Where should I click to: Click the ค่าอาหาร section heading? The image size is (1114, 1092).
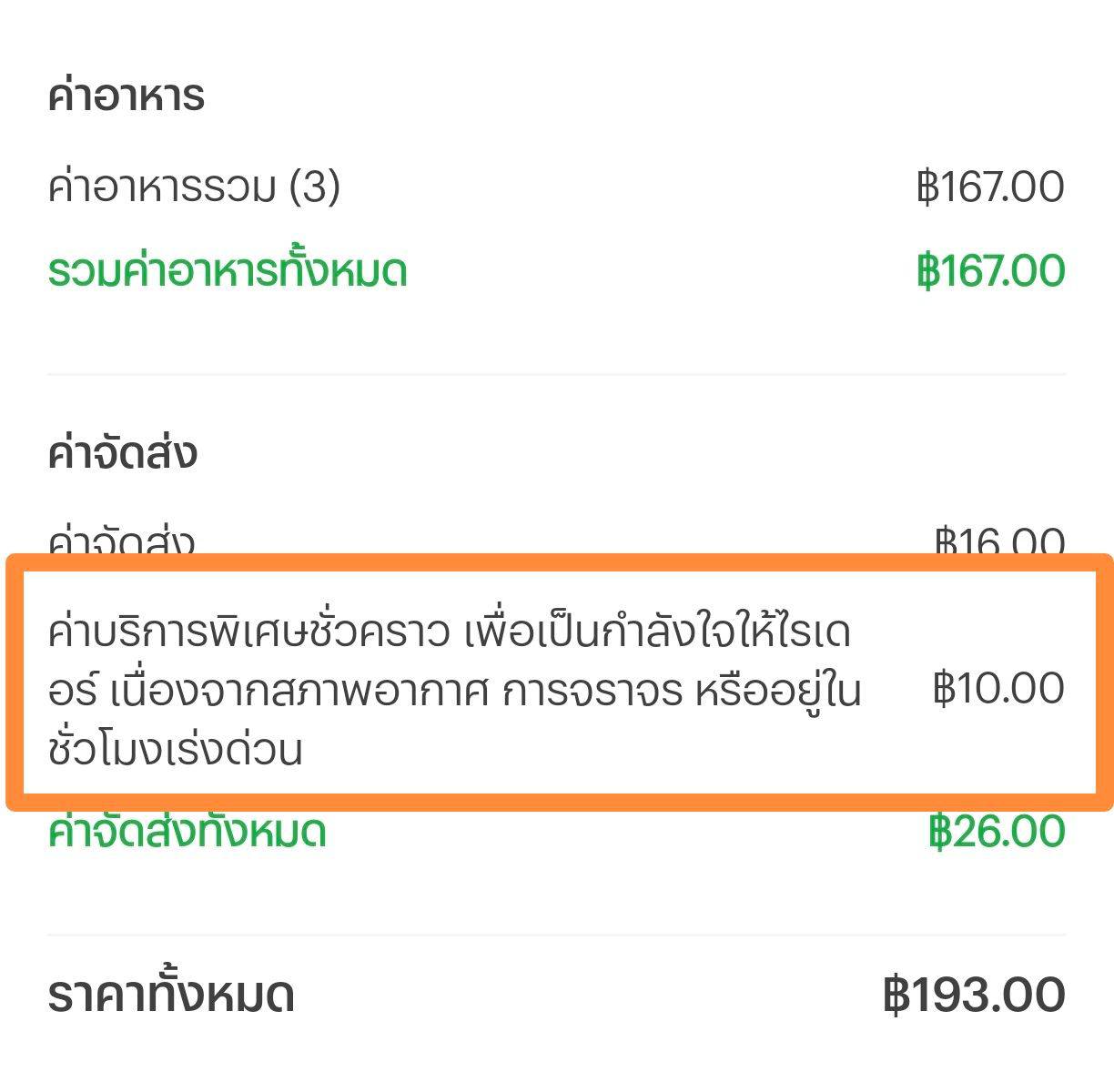126,96
